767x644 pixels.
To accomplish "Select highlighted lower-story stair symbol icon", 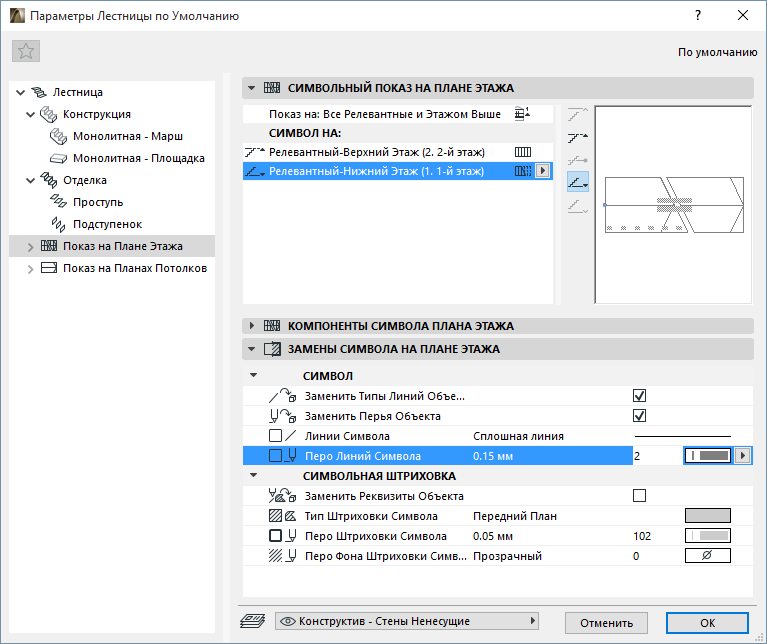I will (578, 183).
